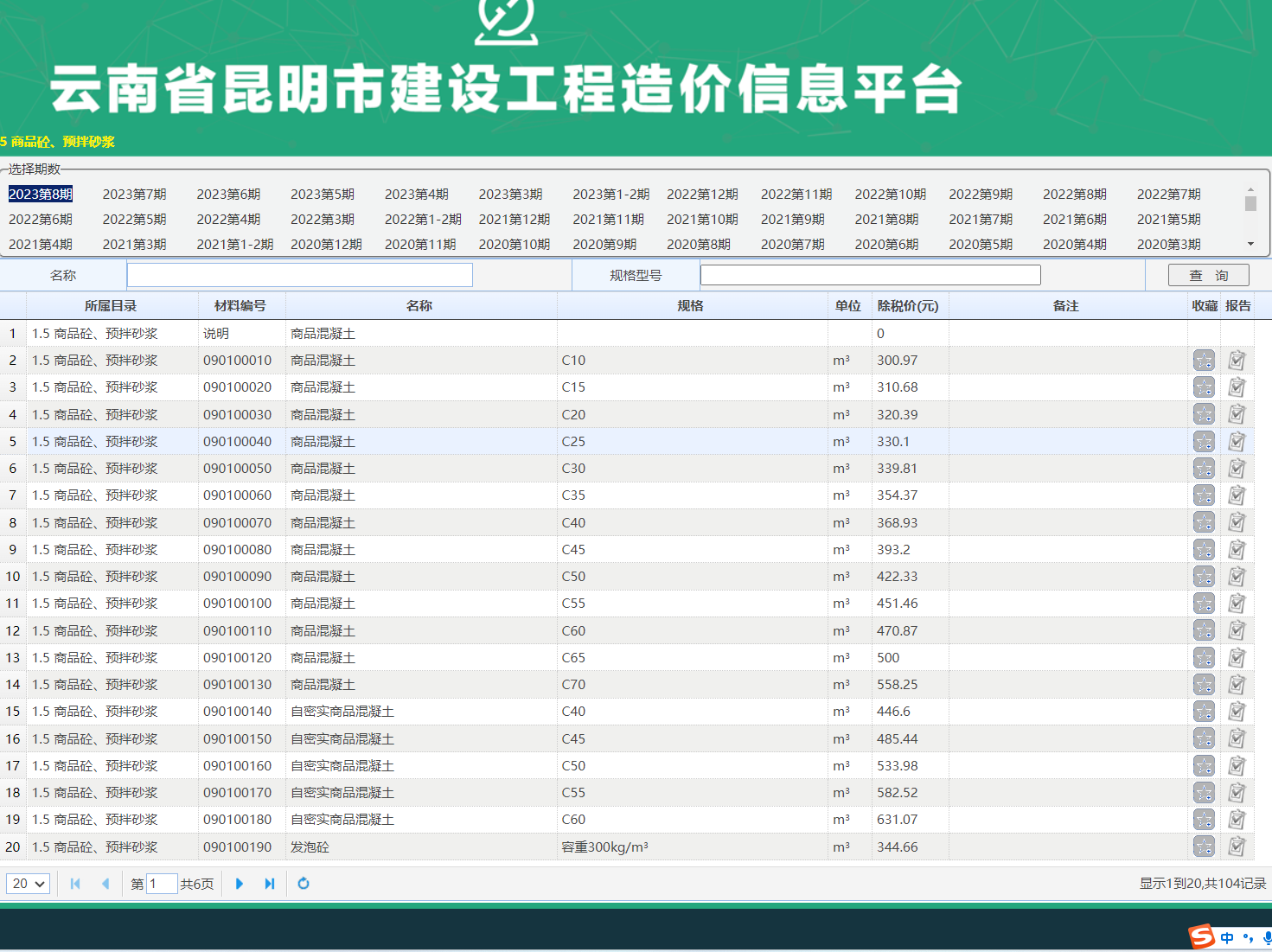1272x952 pixels.
Task: Select period 2020第3期
Action: pos(1169,245)
